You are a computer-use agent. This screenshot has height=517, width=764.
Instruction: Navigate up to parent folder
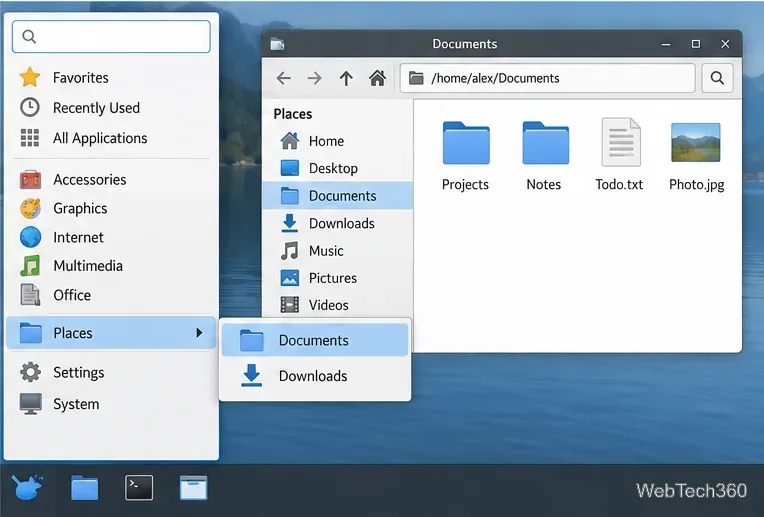346,78
